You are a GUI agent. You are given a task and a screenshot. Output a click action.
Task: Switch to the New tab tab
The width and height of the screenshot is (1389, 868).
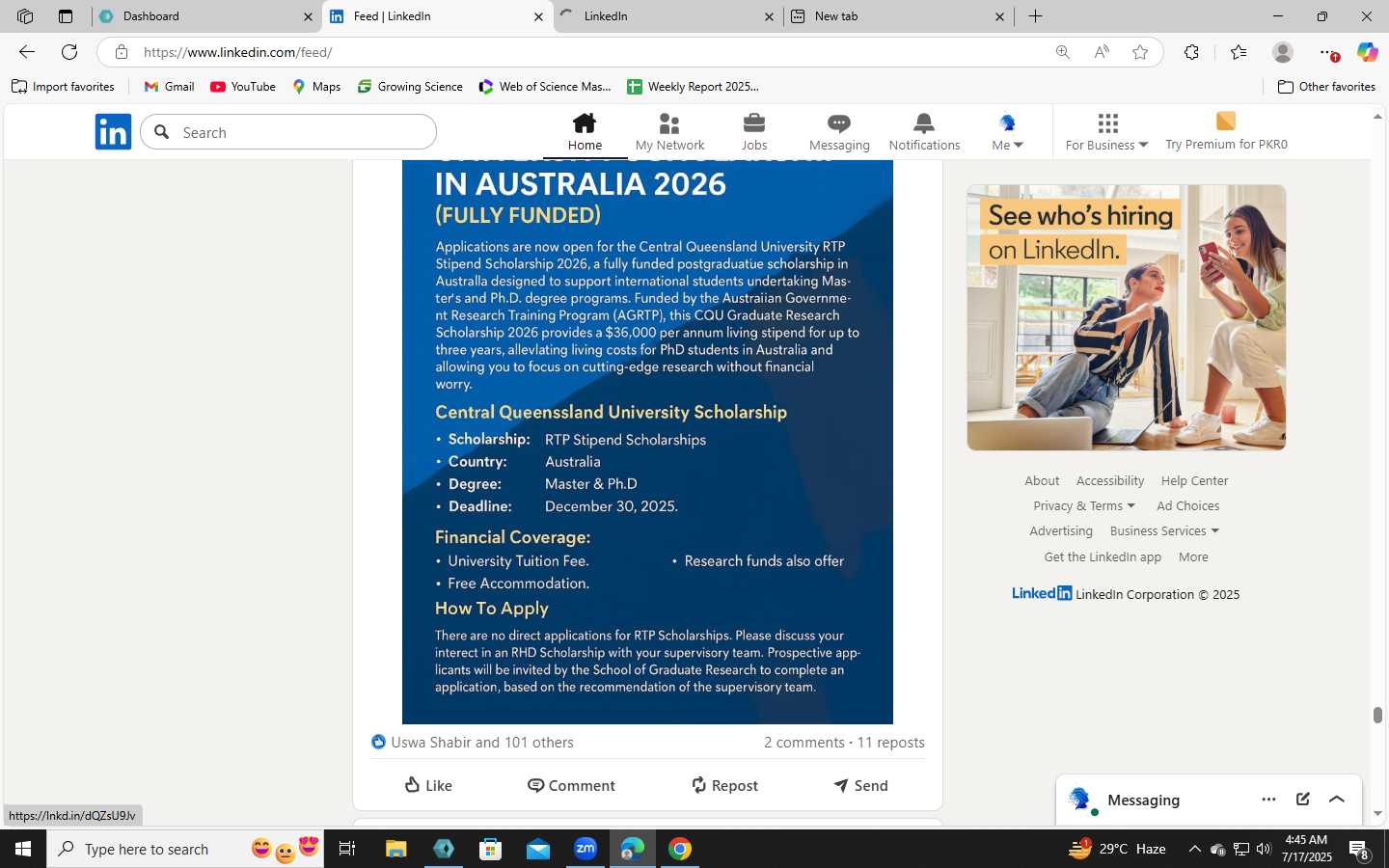[897, 16]
